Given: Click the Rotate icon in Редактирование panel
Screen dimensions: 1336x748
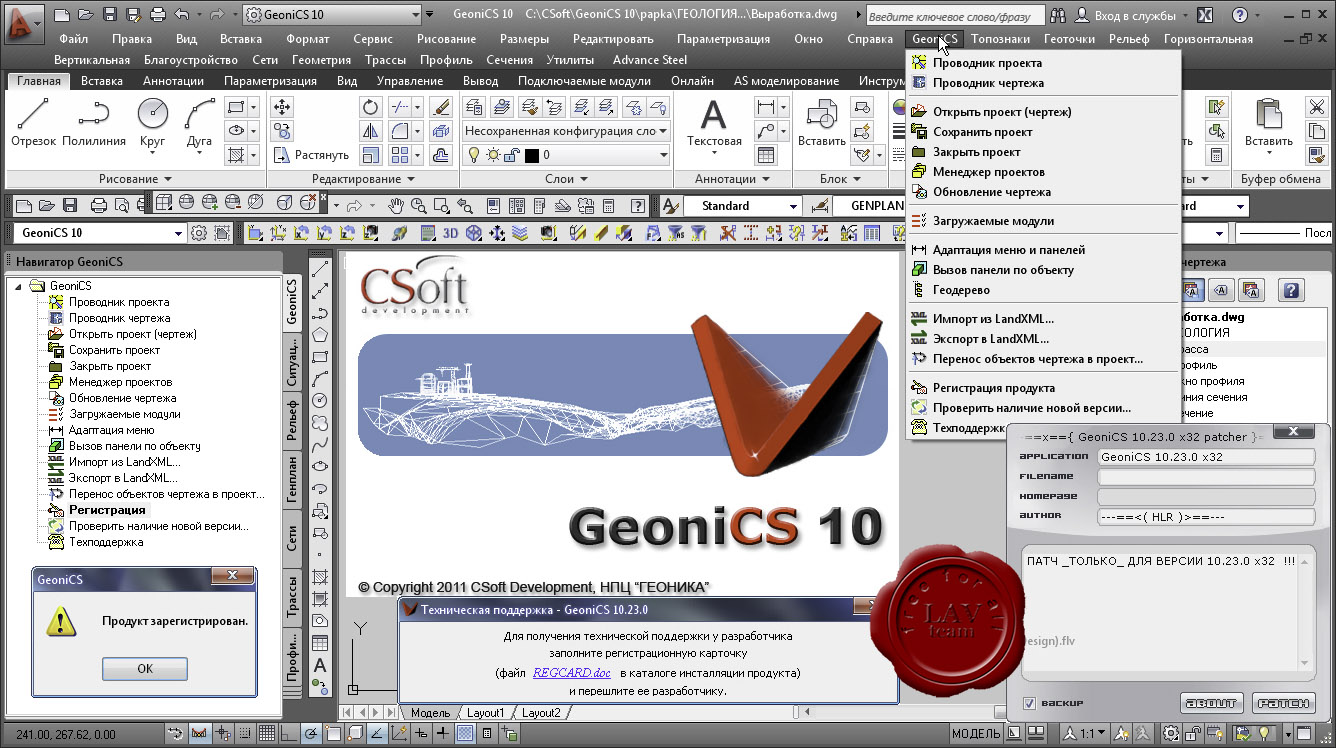Looking at the screenshot, I should click(x=371, y=107).
